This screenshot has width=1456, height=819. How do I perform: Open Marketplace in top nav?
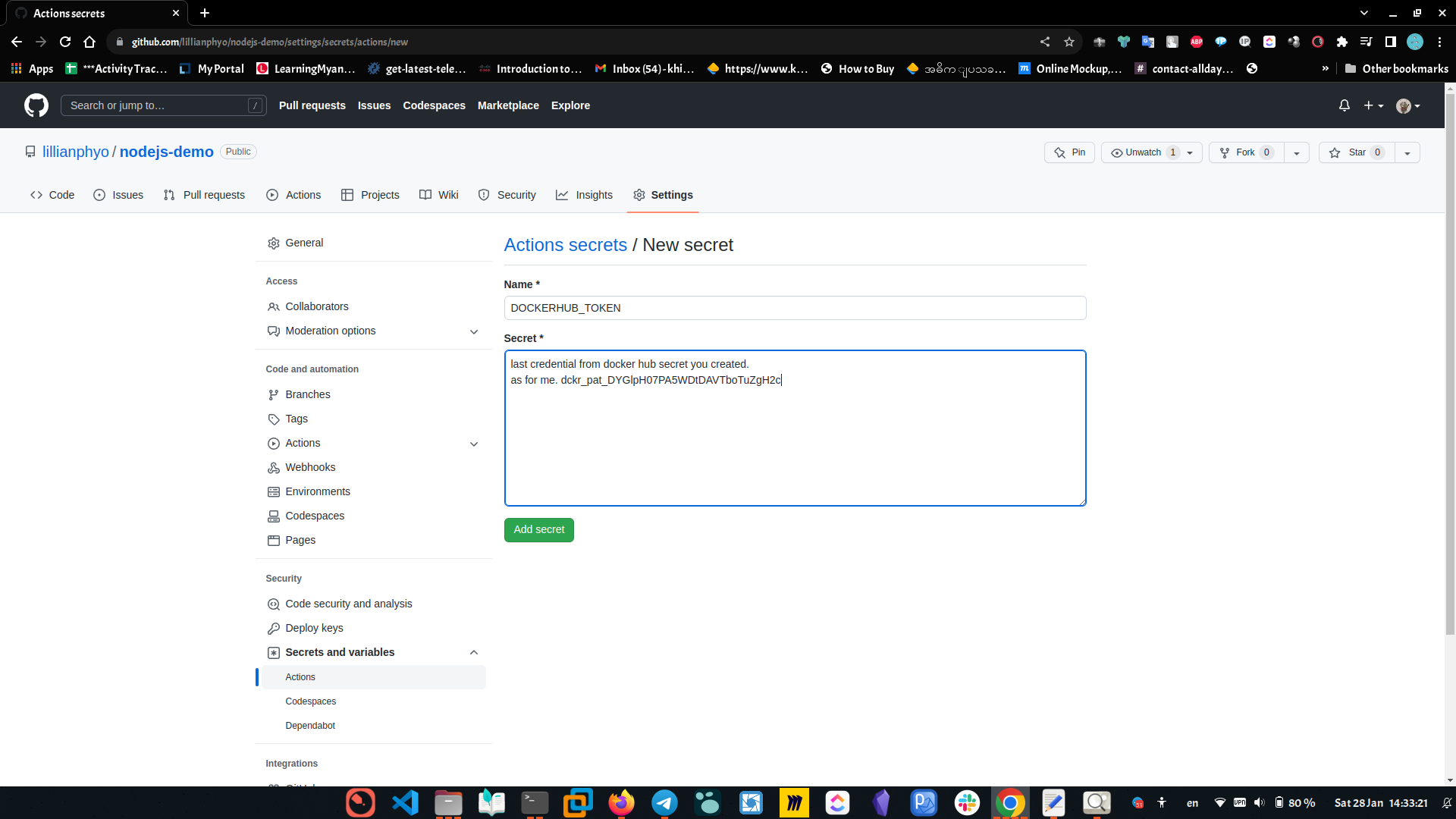click(x=508, y=105)
